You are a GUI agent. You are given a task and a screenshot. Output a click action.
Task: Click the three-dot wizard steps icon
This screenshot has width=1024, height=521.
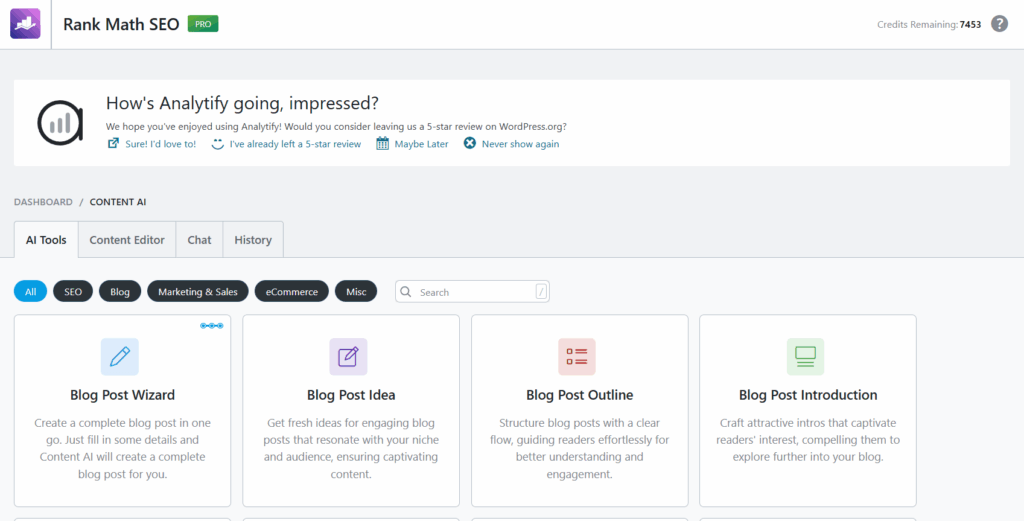pos(212,325)
